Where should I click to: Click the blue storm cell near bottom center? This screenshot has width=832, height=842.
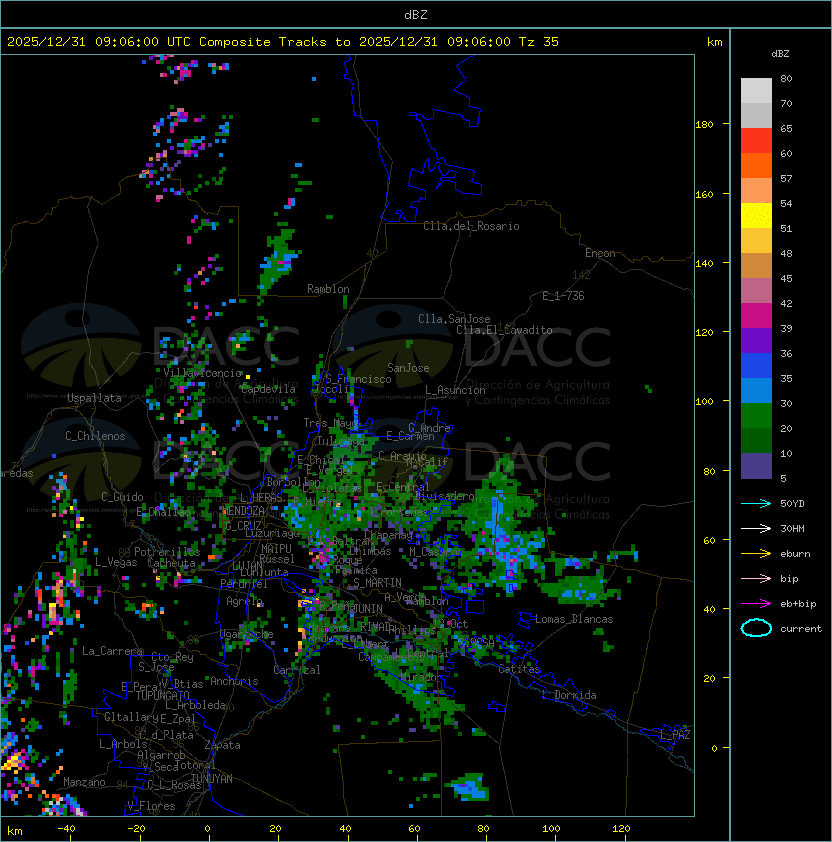[x=468, y=788]
